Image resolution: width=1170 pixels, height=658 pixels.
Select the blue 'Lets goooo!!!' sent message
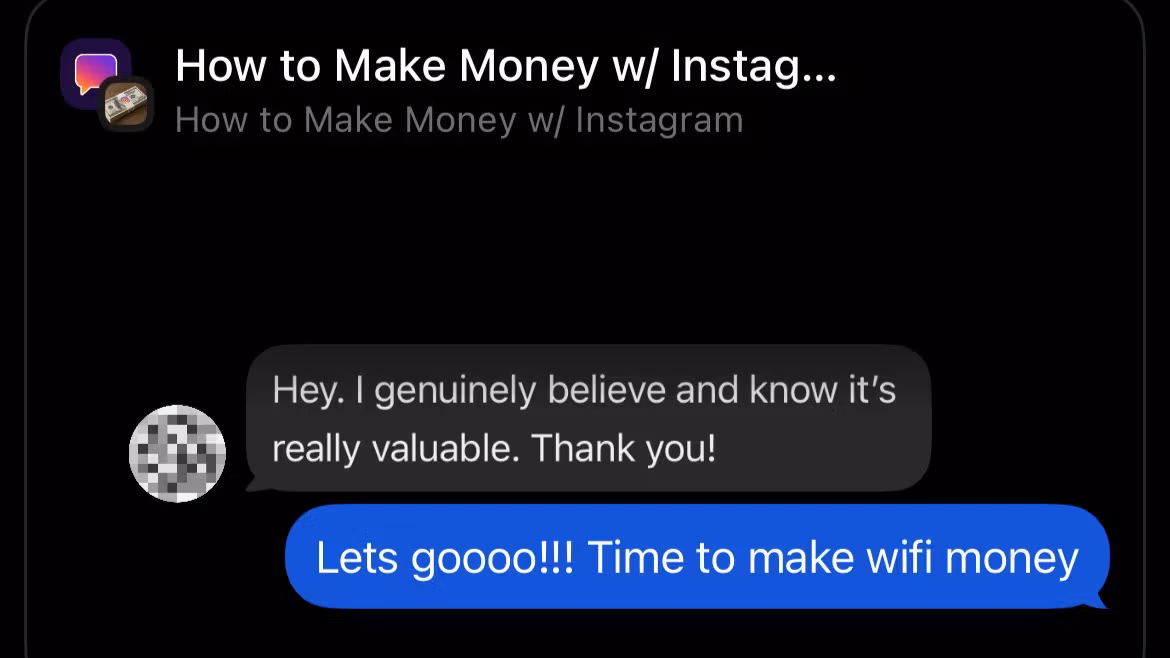point(697,557)
